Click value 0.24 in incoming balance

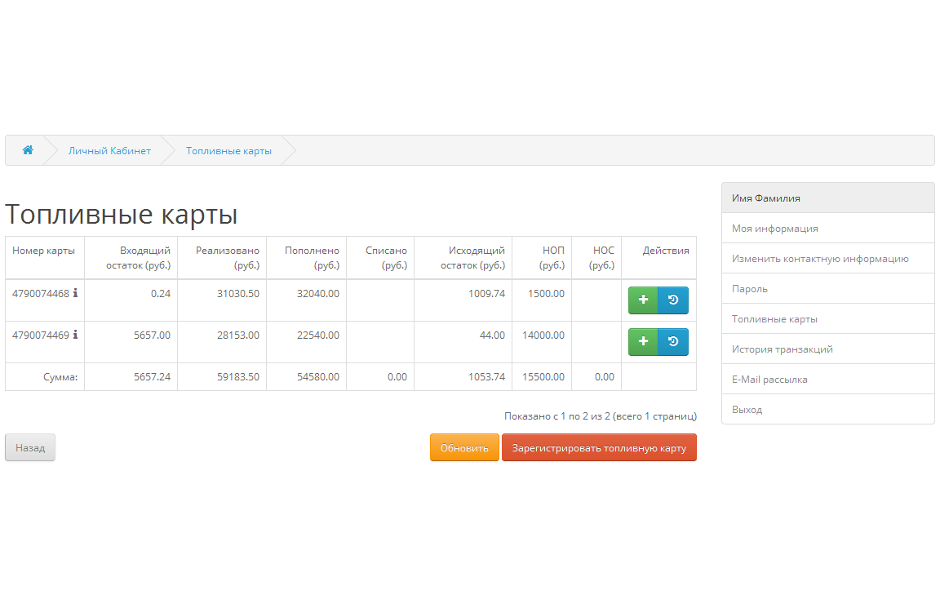pos(161,293)
